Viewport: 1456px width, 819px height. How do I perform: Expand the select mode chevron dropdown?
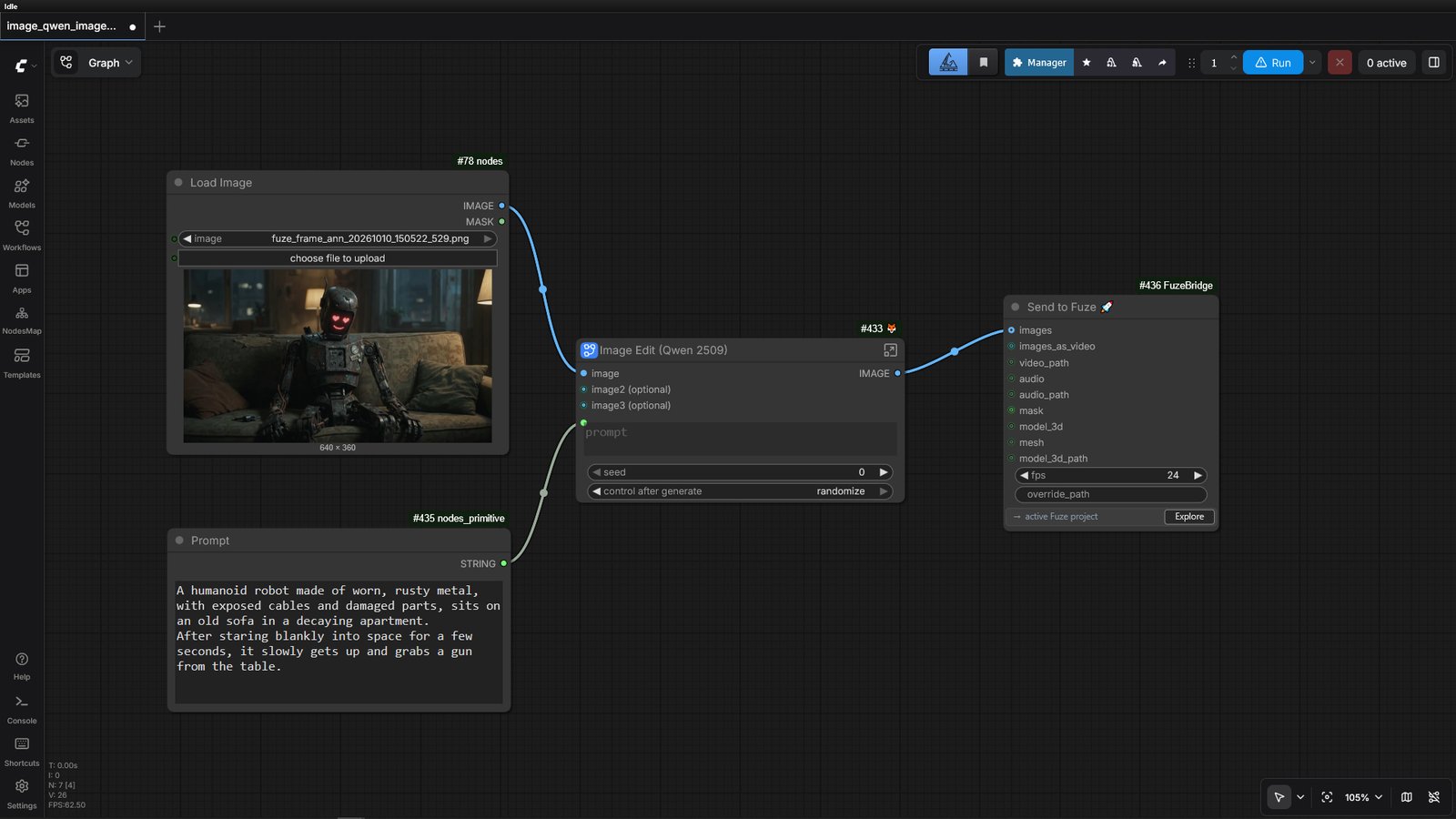tap(1300, 797)
